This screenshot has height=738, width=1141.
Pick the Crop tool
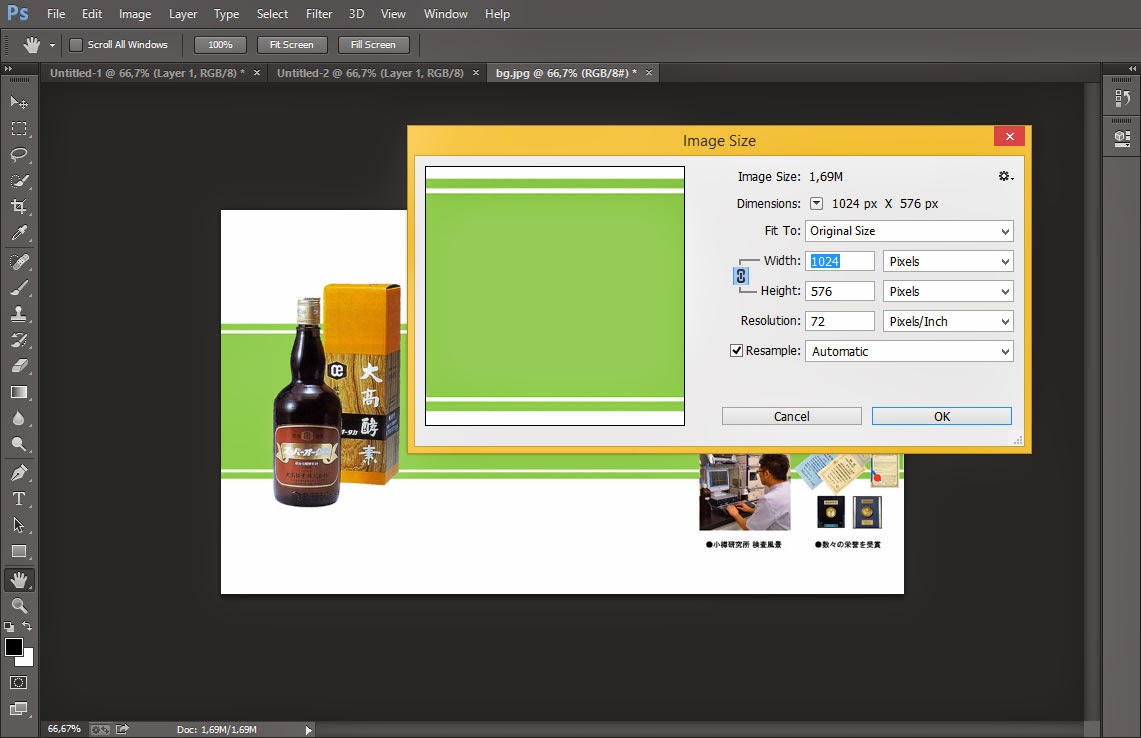pyautogui.click(x=19, y=207)
